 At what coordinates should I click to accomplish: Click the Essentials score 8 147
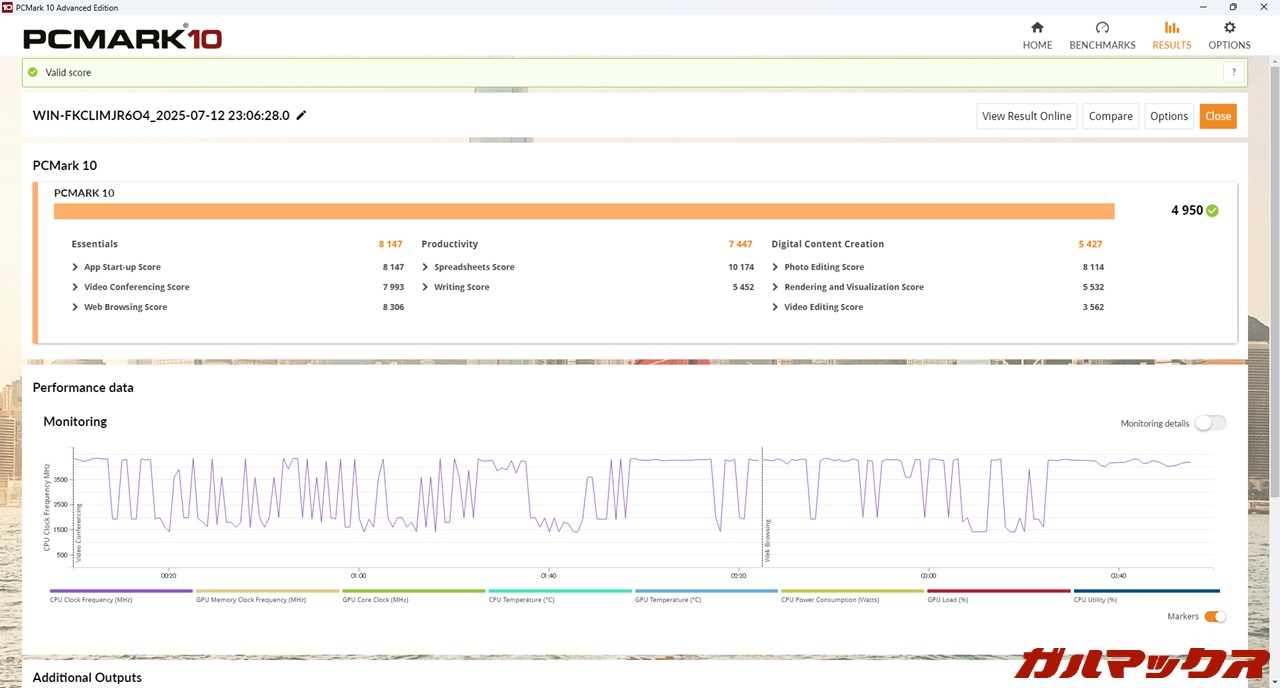click(391, 244)
